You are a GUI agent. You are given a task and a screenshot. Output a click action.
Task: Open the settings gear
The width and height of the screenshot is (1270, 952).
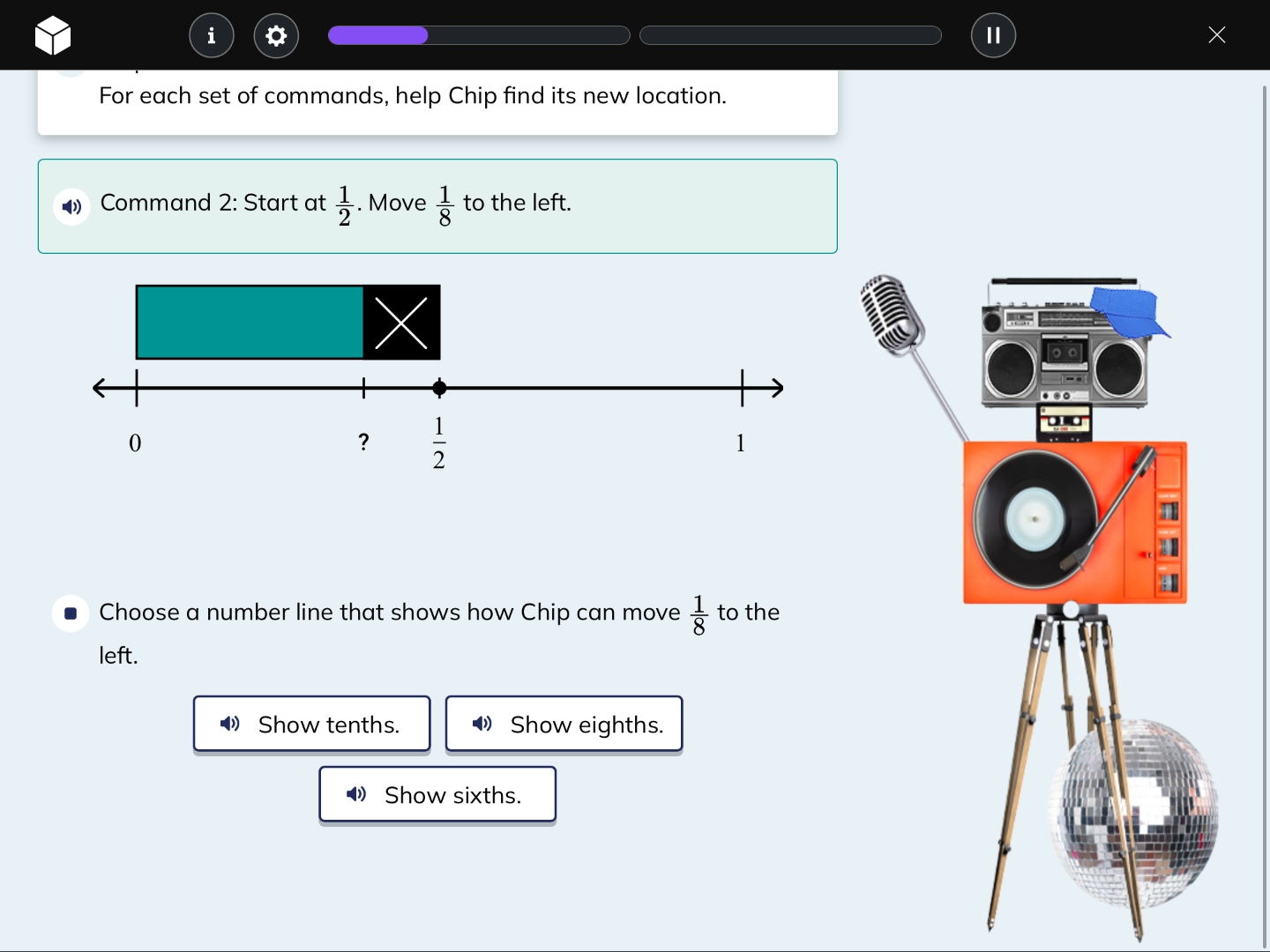[276, 35]
